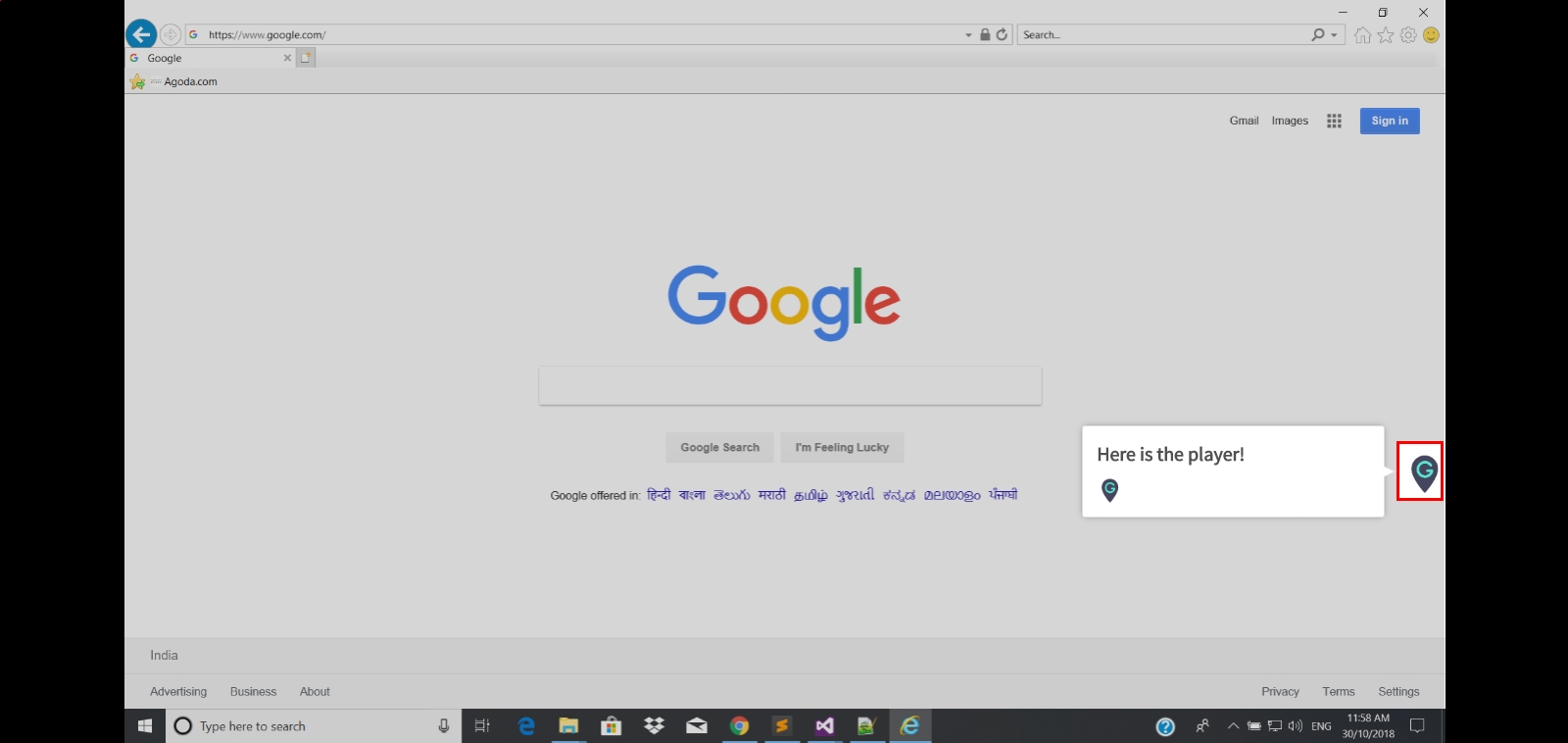Viewport: 1568px width, 743px height.
Task: Open the Action Center notification icon
Action: [x=1417, y=725]
